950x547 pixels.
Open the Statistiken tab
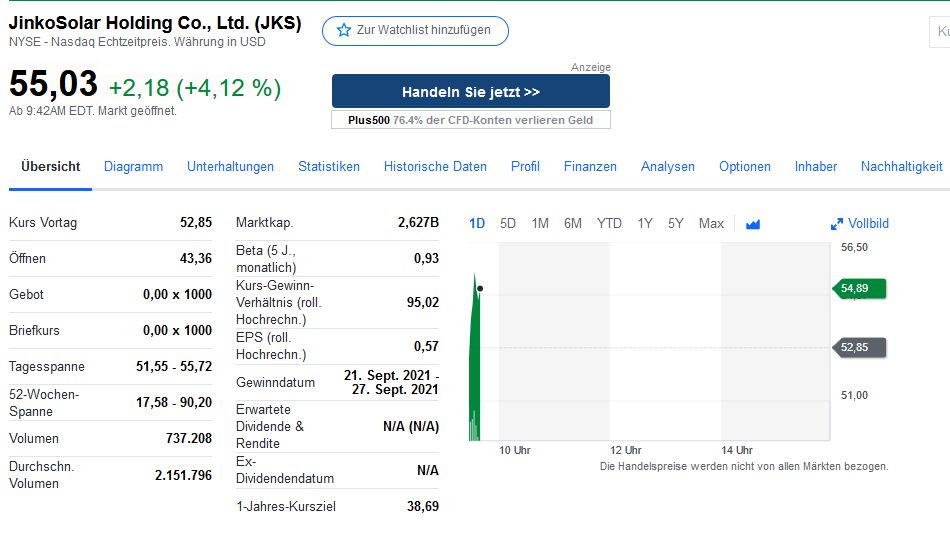click(329, 167)
